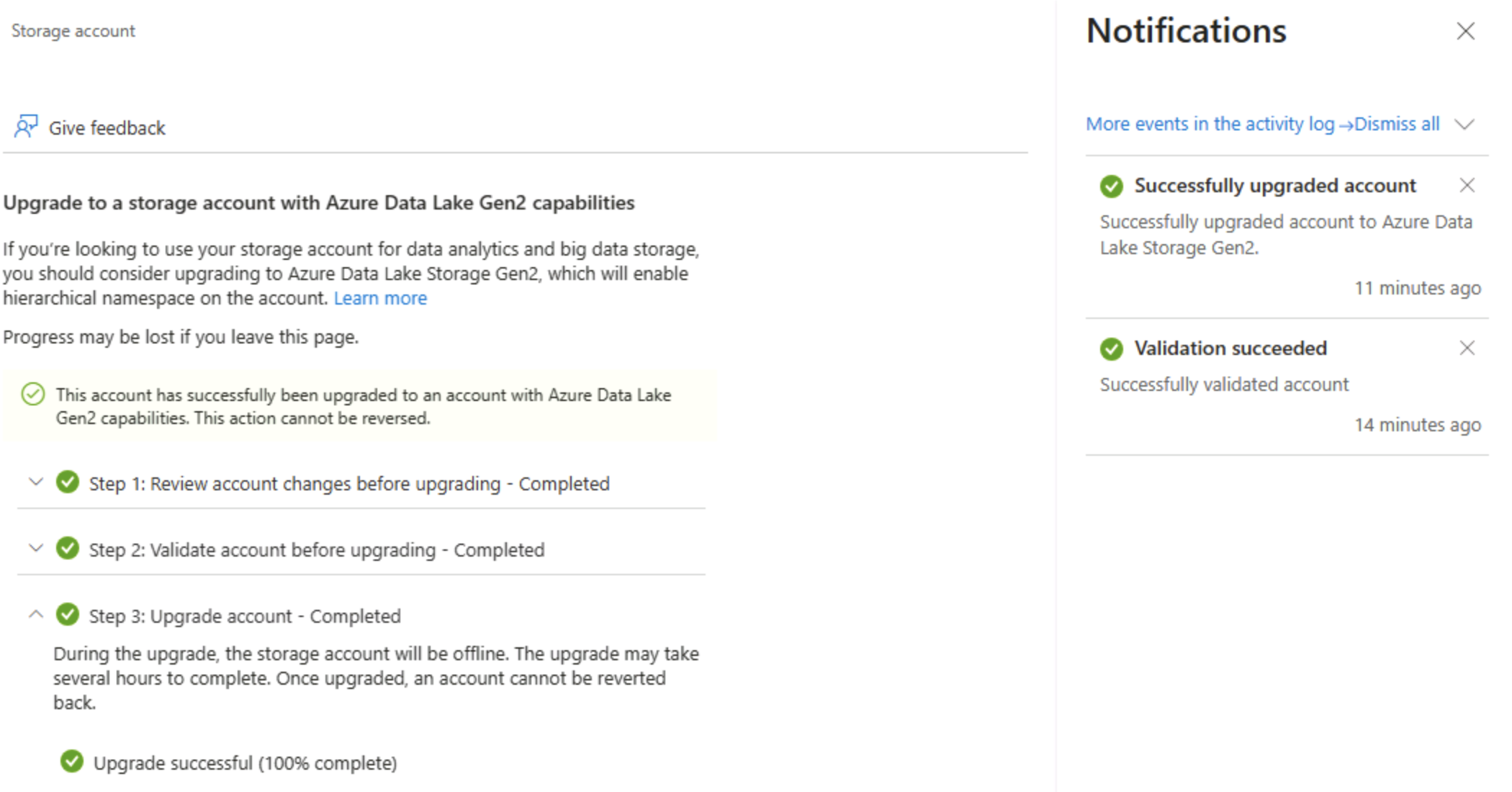Expand Step 2 Validate account section
Screen dimensions: 1512x792
36,549
